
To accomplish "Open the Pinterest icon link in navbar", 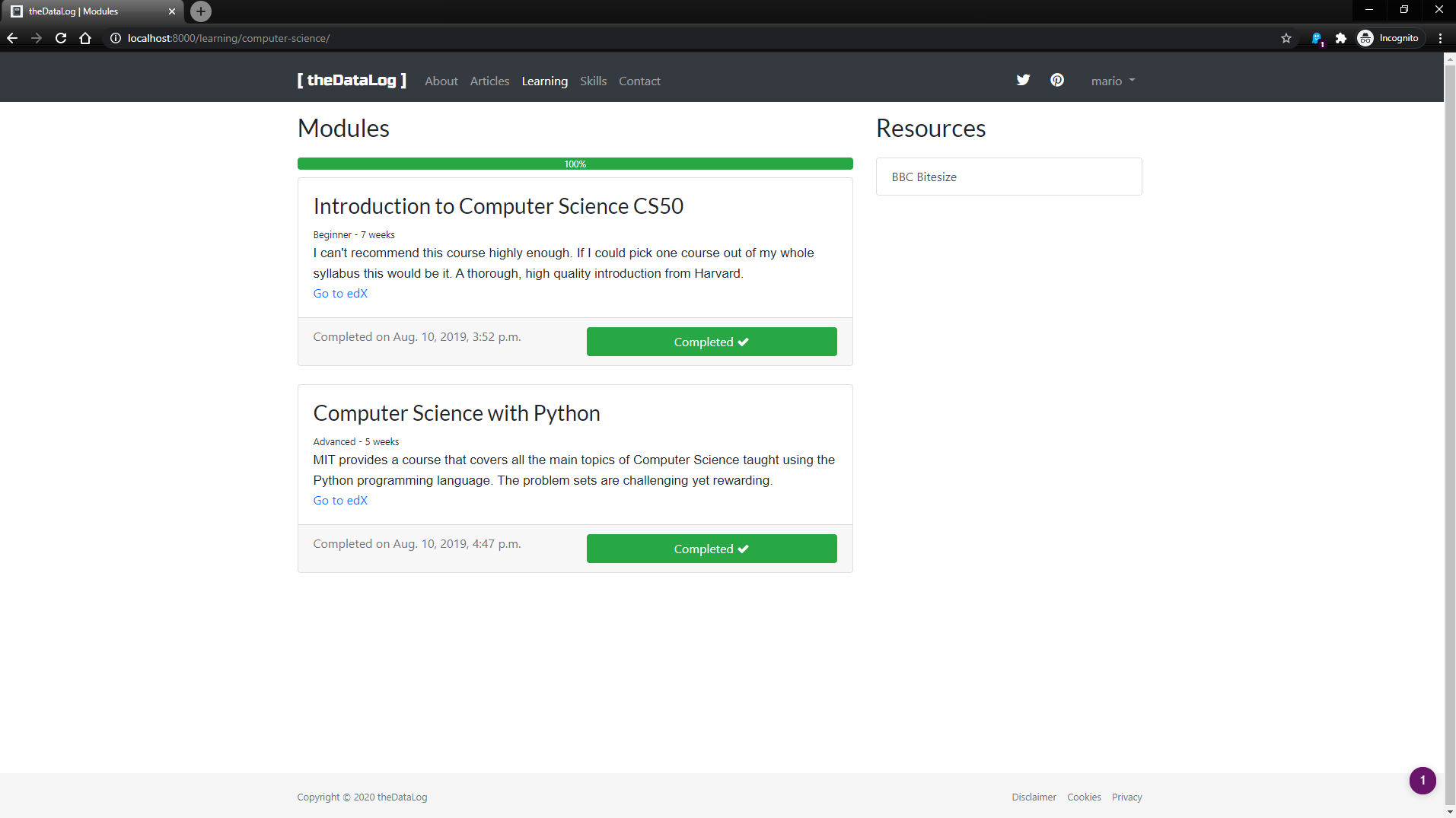I will point(1057,80).
